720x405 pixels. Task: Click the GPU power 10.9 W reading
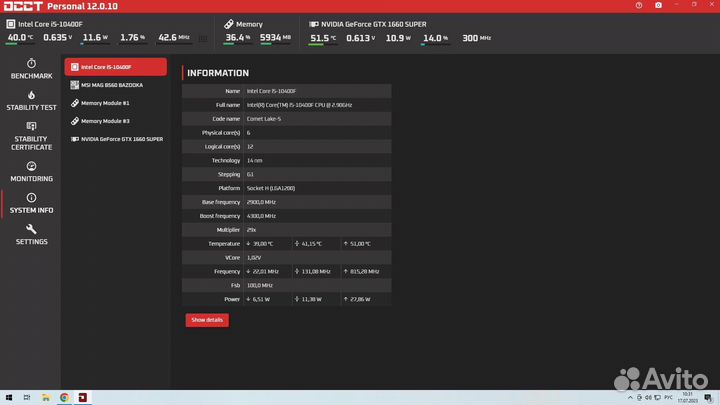pyautogui.click(x=398, y=38)
